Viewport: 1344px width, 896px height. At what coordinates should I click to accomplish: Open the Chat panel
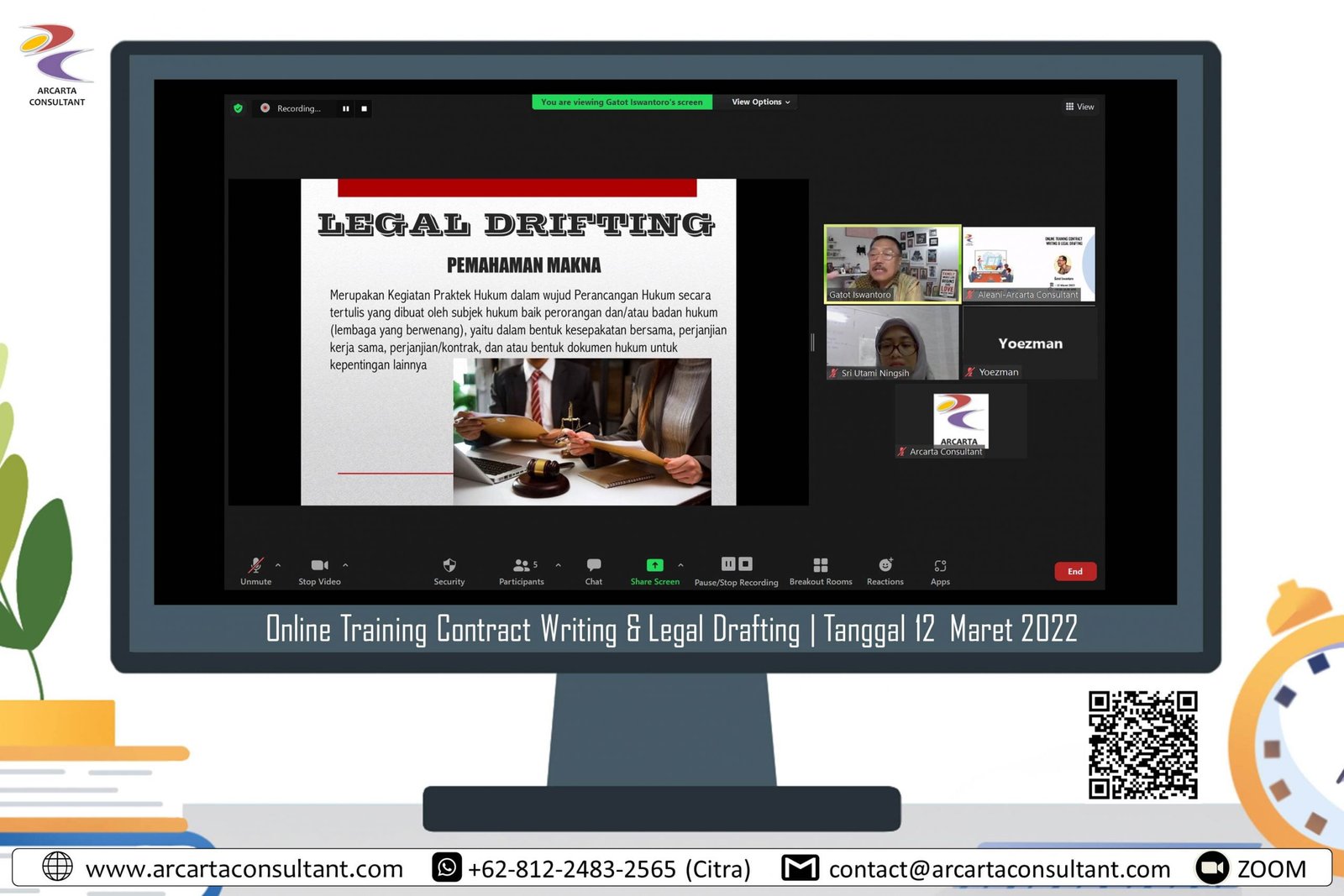[594, 566]
